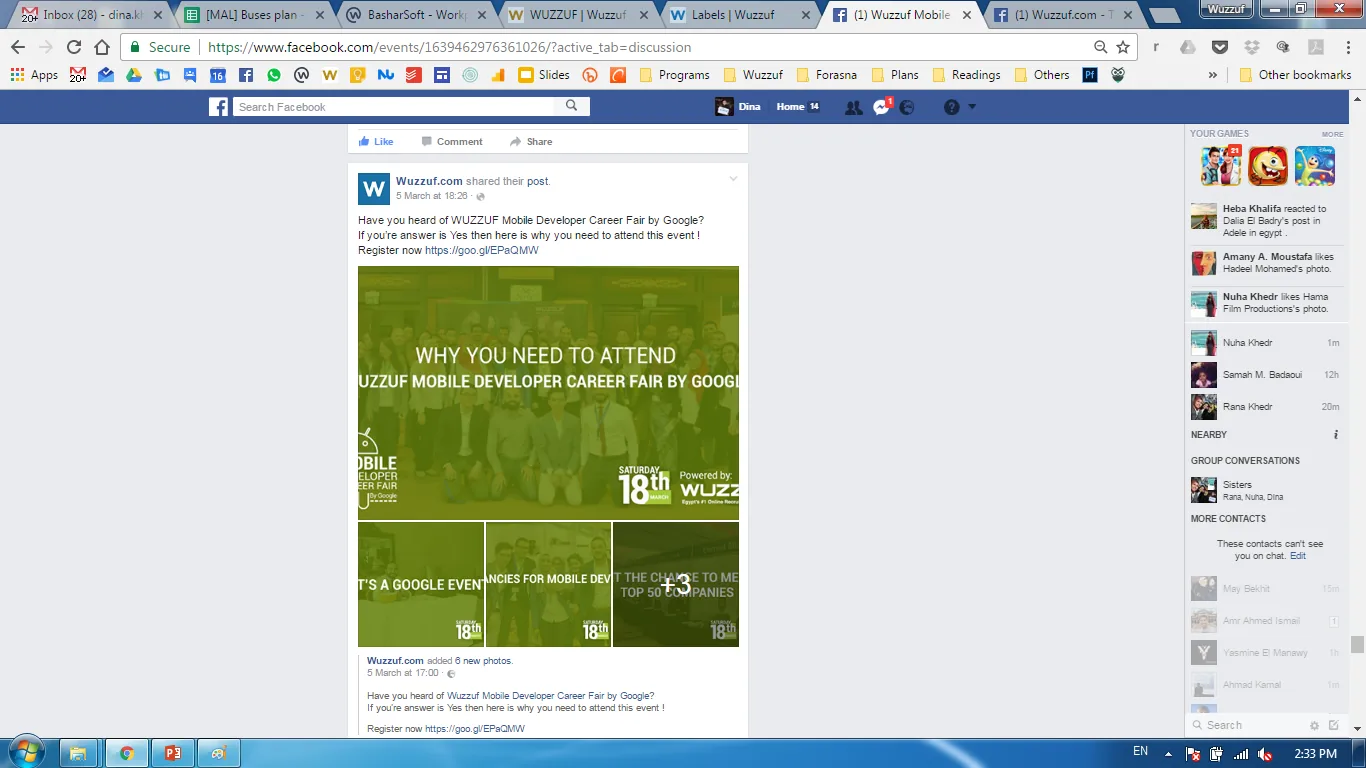Open the Readings bookmarks folder
Image resolution: width=1366 pixels, height=768 pixels.
966,75
